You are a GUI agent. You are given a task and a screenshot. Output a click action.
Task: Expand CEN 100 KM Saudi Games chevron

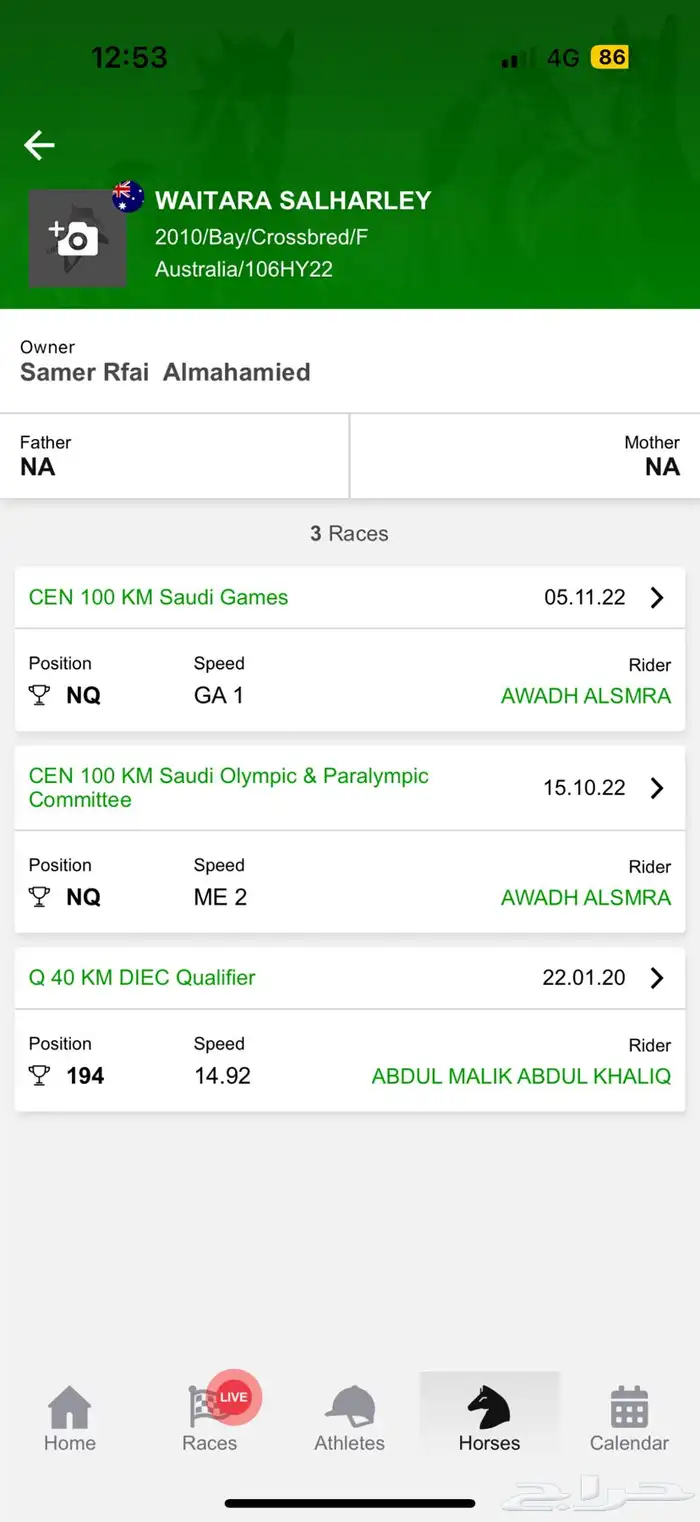click(657, 598)
